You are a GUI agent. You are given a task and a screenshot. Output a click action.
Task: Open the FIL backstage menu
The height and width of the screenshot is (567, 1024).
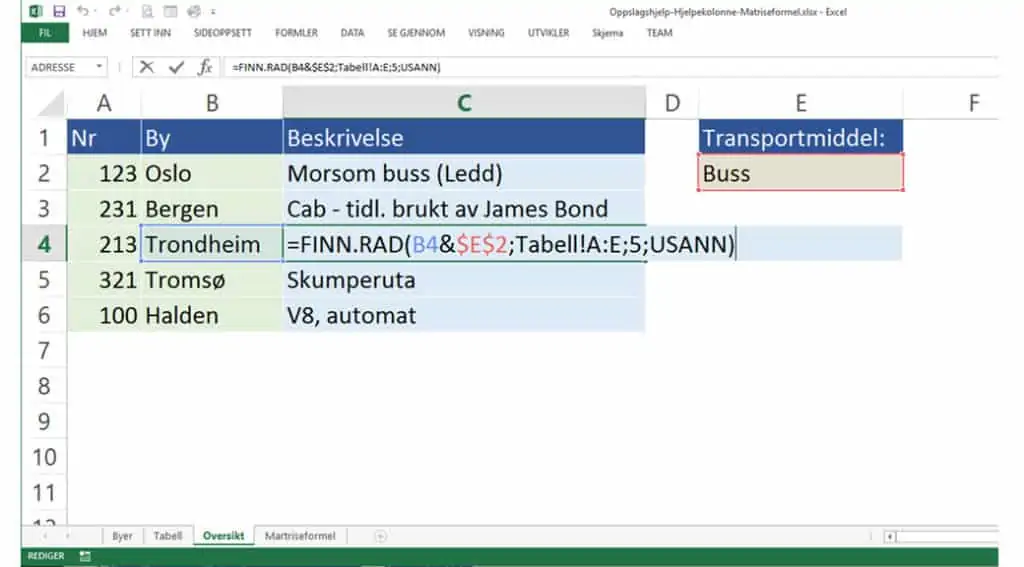[44, 33]
